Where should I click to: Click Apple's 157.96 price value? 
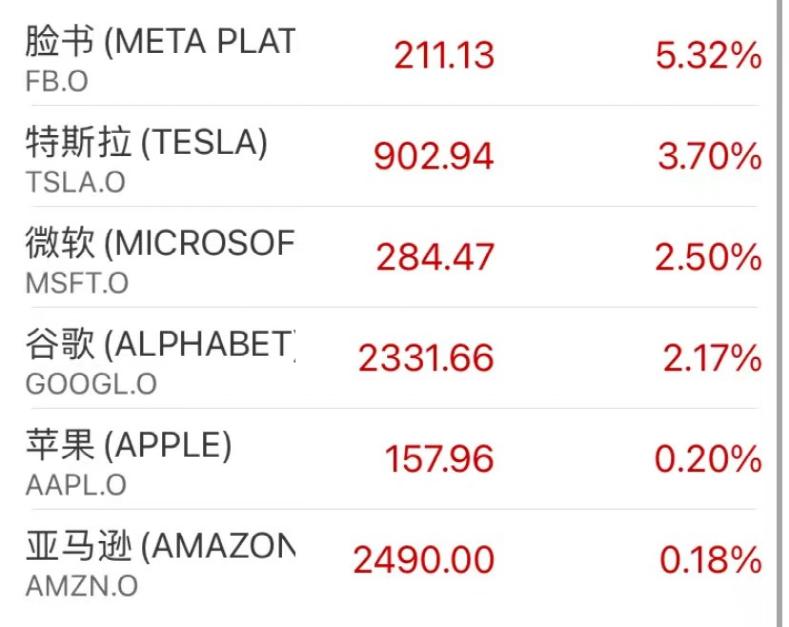pos(439,459)
